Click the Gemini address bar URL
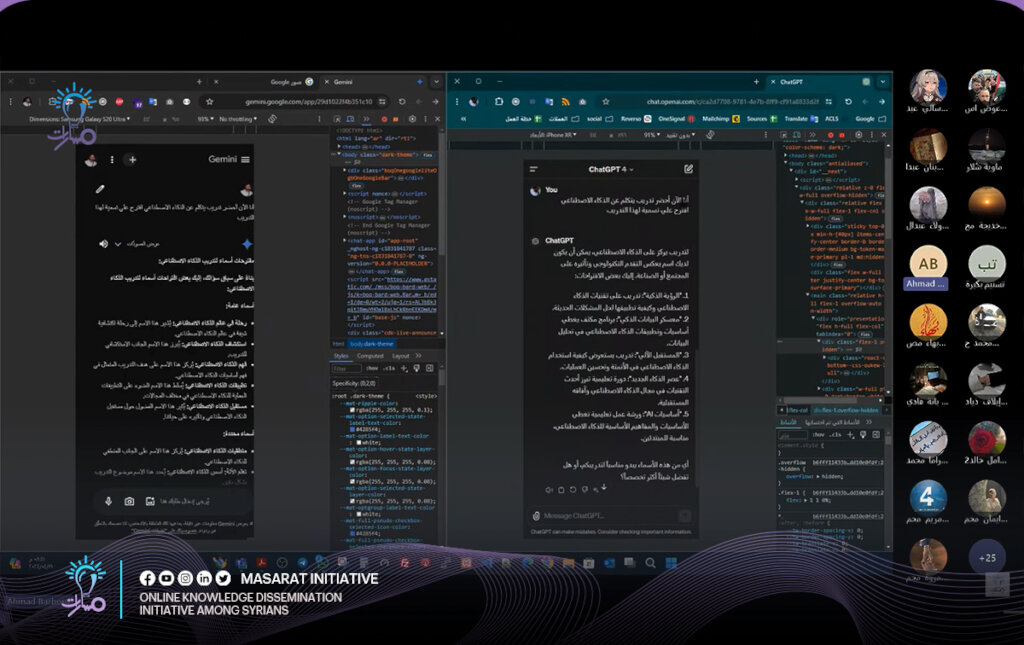Image resolution: width=1024 pixels, height=645 pixels. pos(308,102)
